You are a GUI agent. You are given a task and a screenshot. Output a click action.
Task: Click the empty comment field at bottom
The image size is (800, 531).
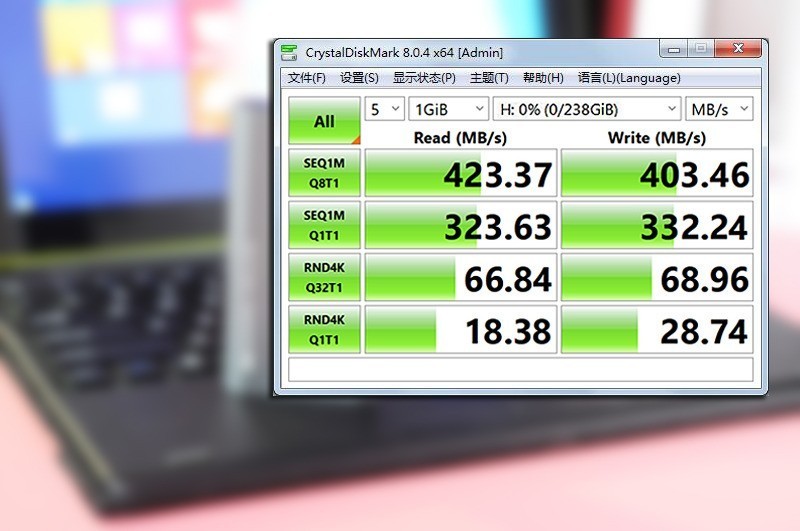point(520,369)
